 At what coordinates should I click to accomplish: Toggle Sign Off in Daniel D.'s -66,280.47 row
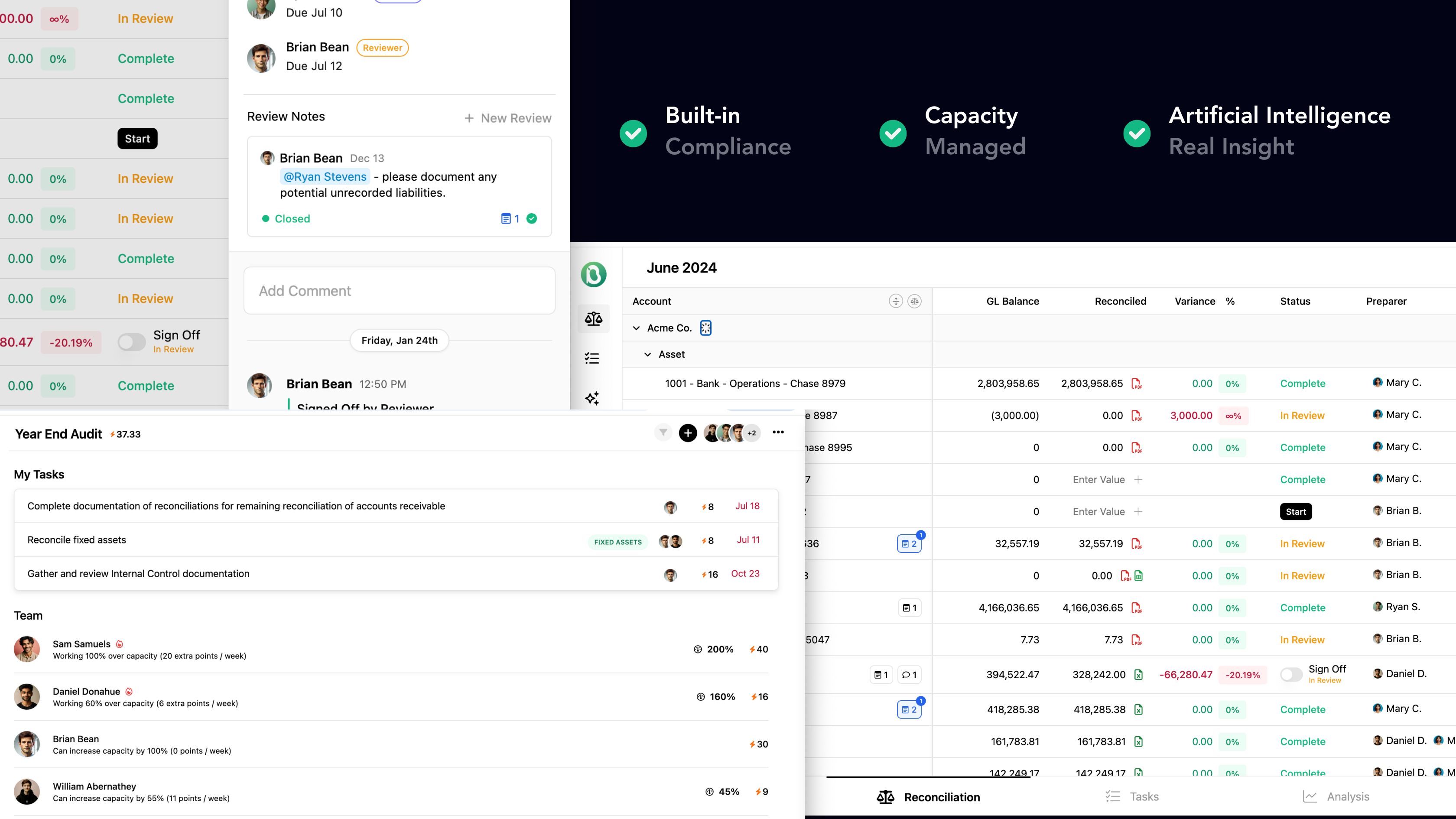(1291, 674)
